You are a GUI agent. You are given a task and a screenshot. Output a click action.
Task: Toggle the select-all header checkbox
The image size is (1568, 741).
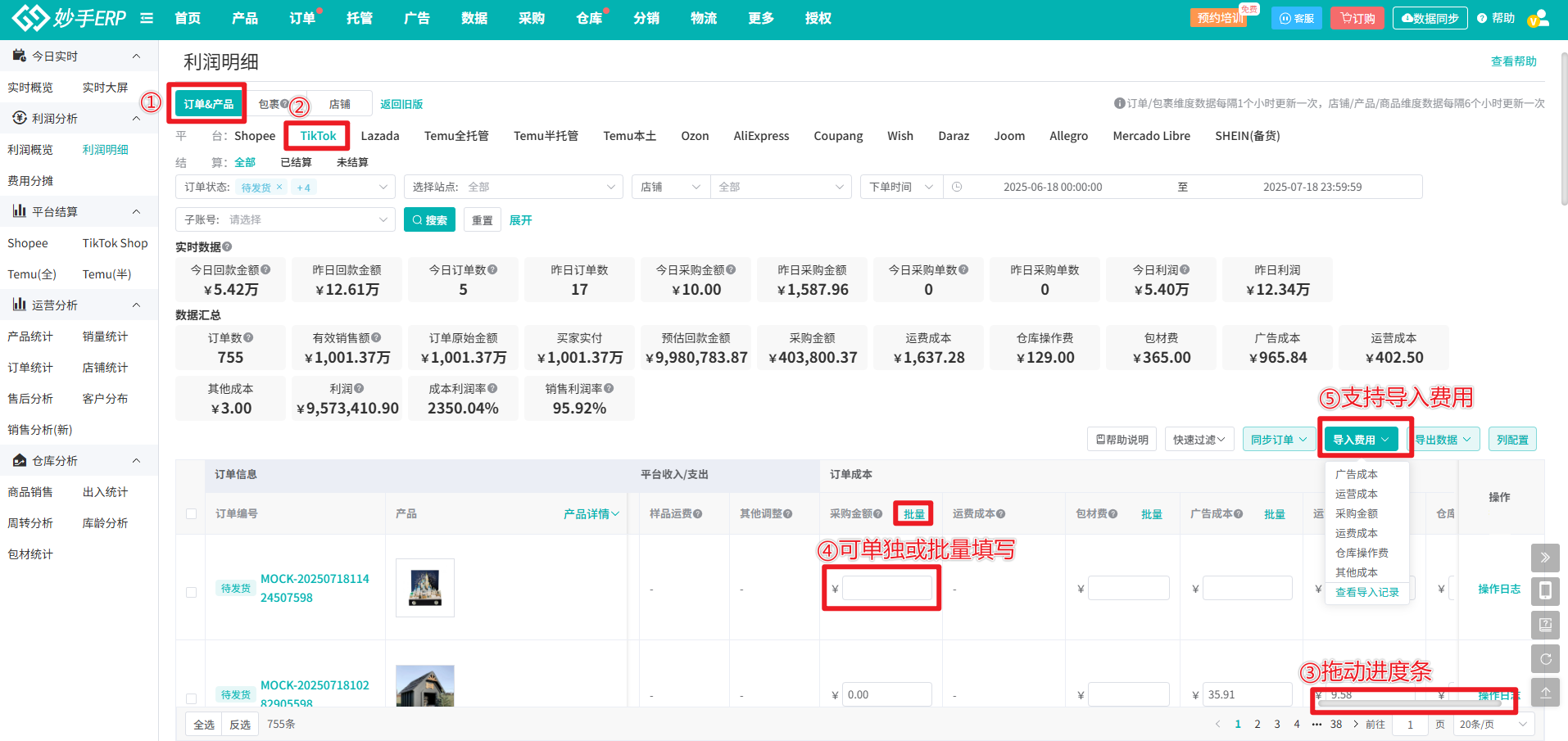[191, 513]
